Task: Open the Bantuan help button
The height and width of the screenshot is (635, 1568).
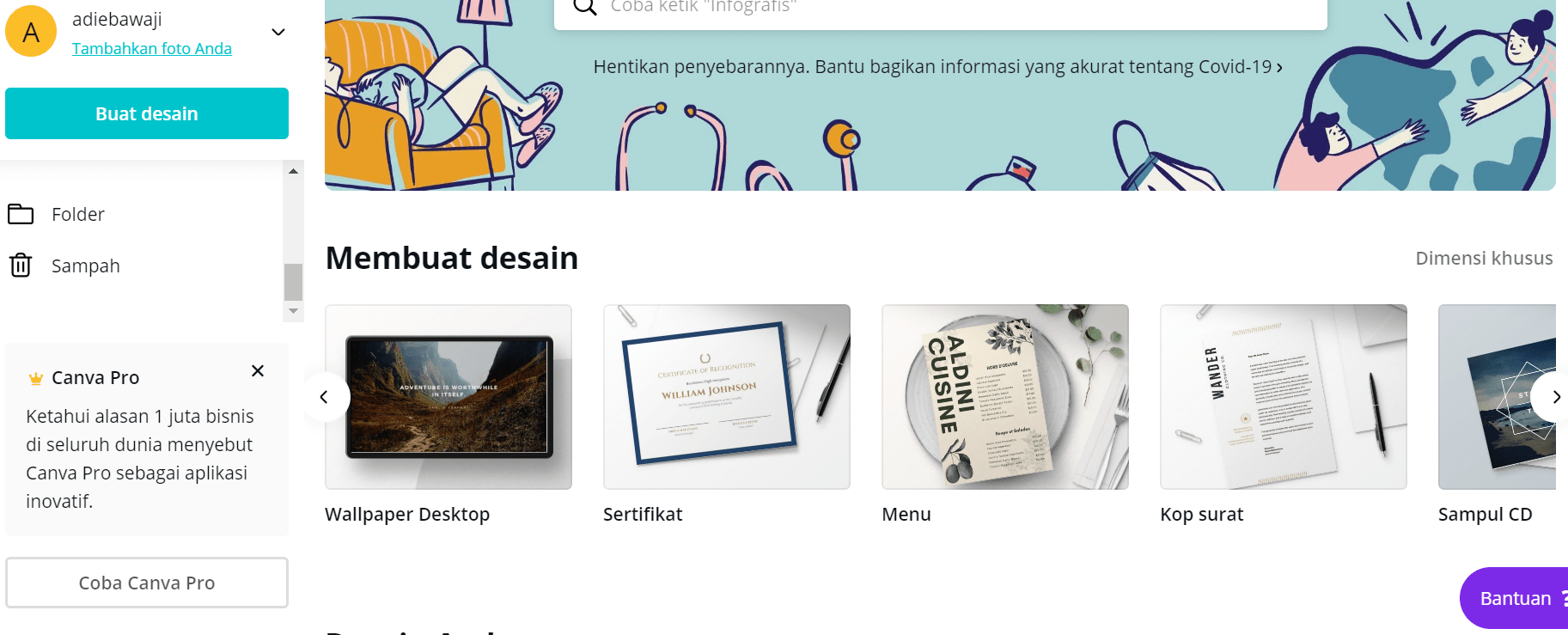Action: pyautogui.click(x=1516, y=598)
